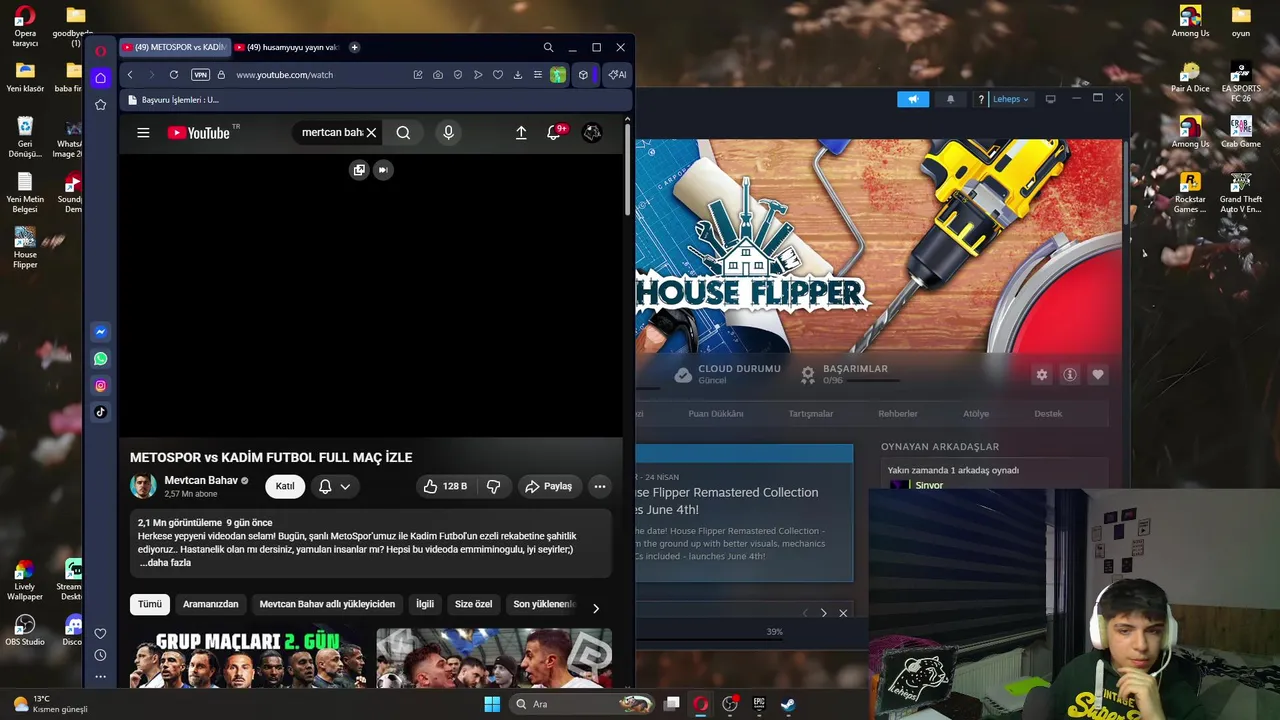Viewport: 1280px width, 720px height.
Task: Open House Flipper info icon in Steam
Action: [1070, 374]
